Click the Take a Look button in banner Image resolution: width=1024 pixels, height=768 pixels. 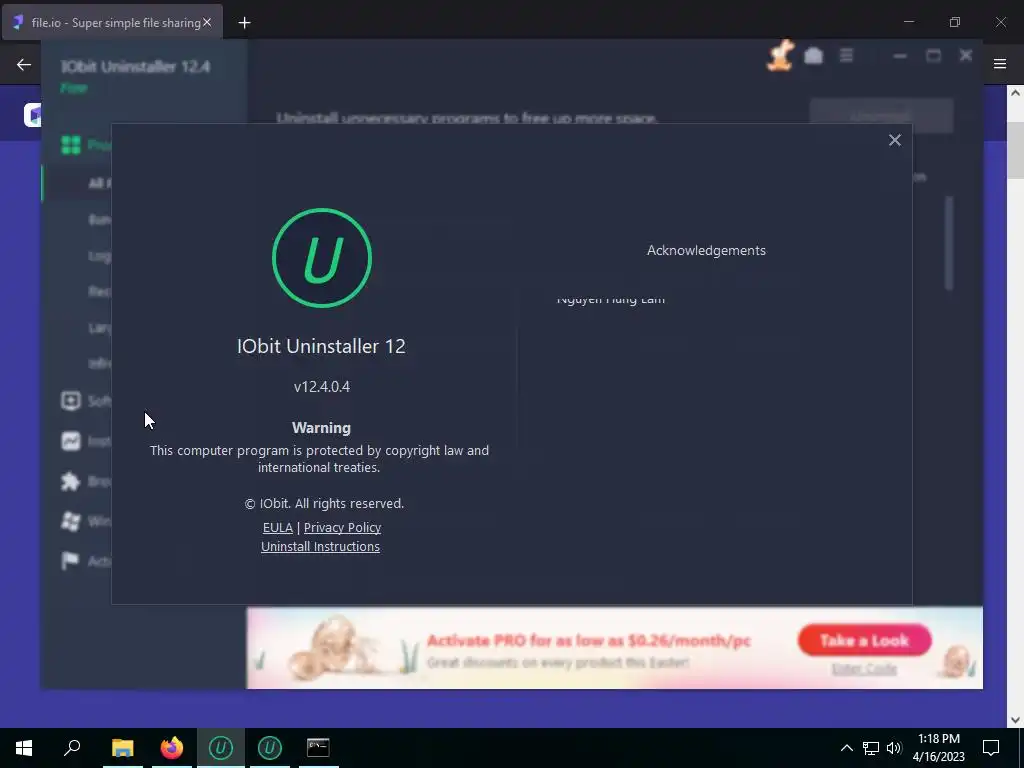click(x=864, y=641)
